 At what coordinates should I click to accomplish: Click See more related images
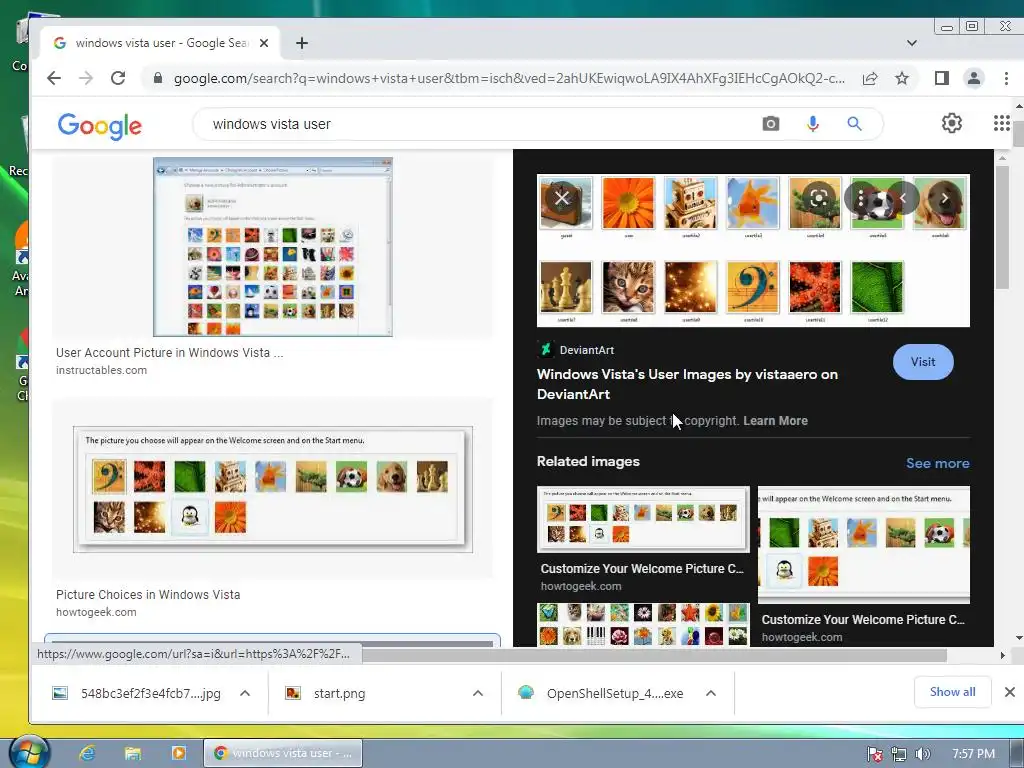(x=937, y=463)
